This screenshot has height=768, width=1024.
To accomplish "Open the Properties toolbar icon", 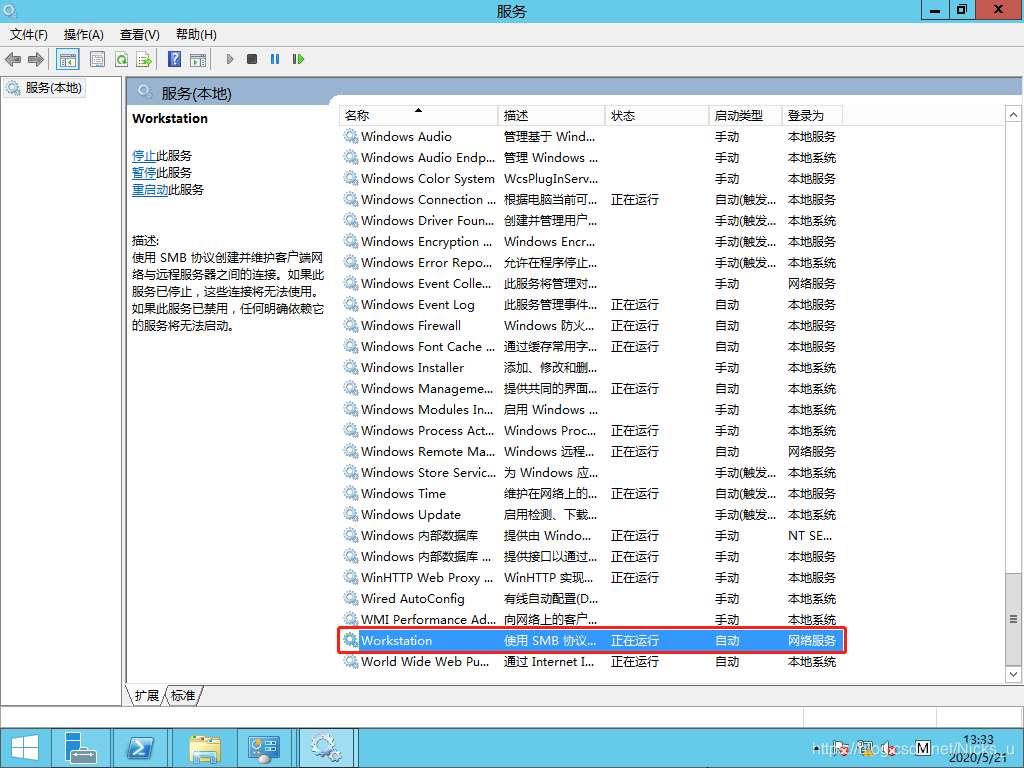I will click(97, 59).
